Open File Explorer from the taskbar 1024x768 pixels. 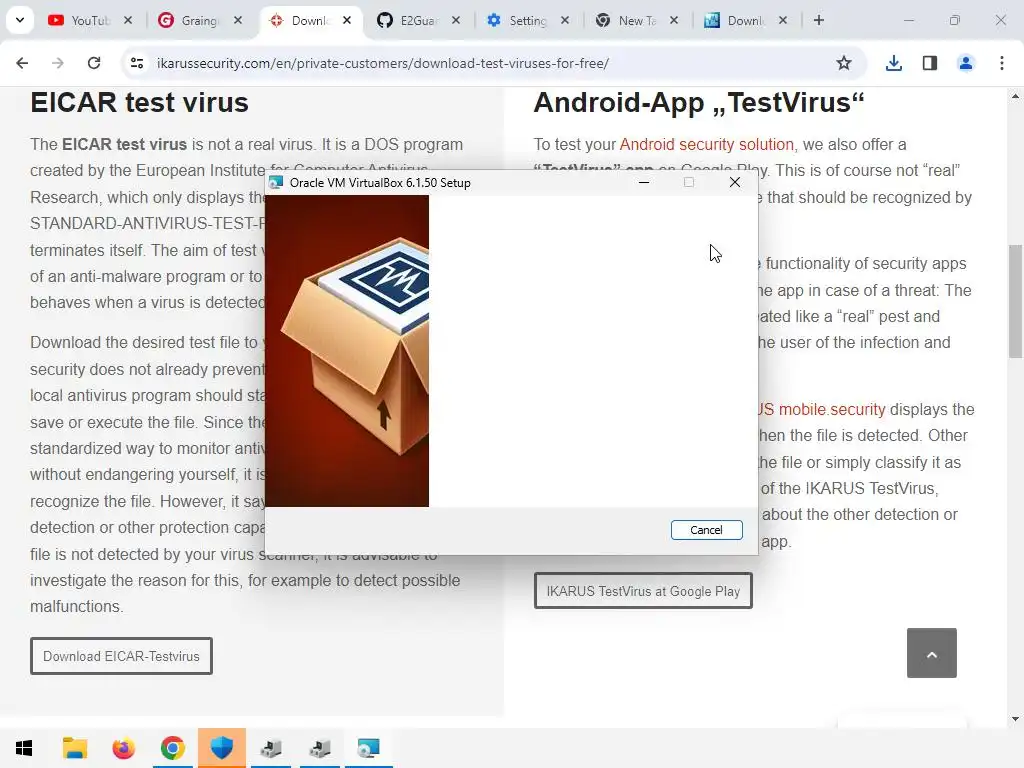point(74,748)
